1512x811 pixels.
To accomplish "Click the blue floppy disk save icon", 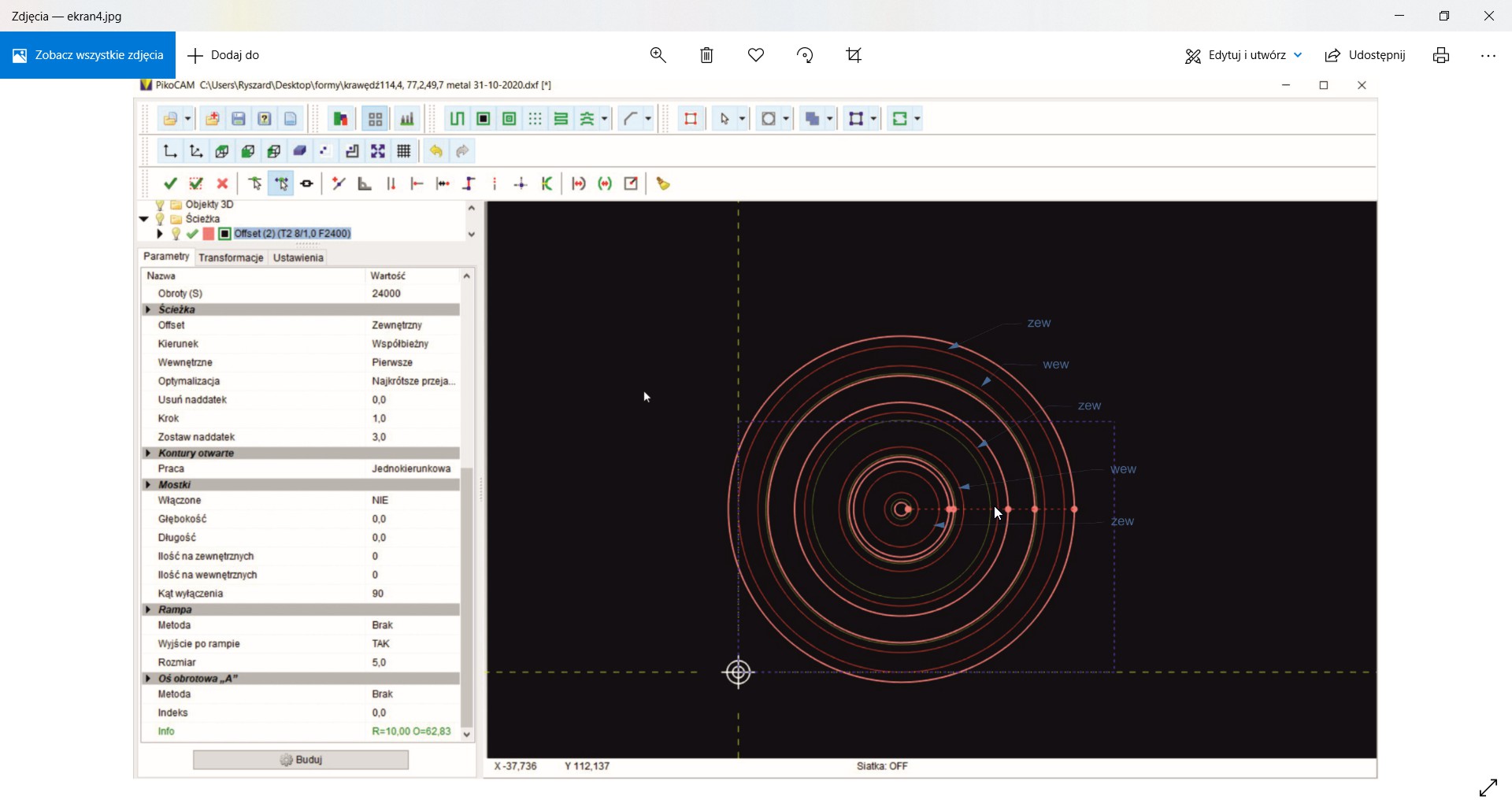I will pos(239,120).
